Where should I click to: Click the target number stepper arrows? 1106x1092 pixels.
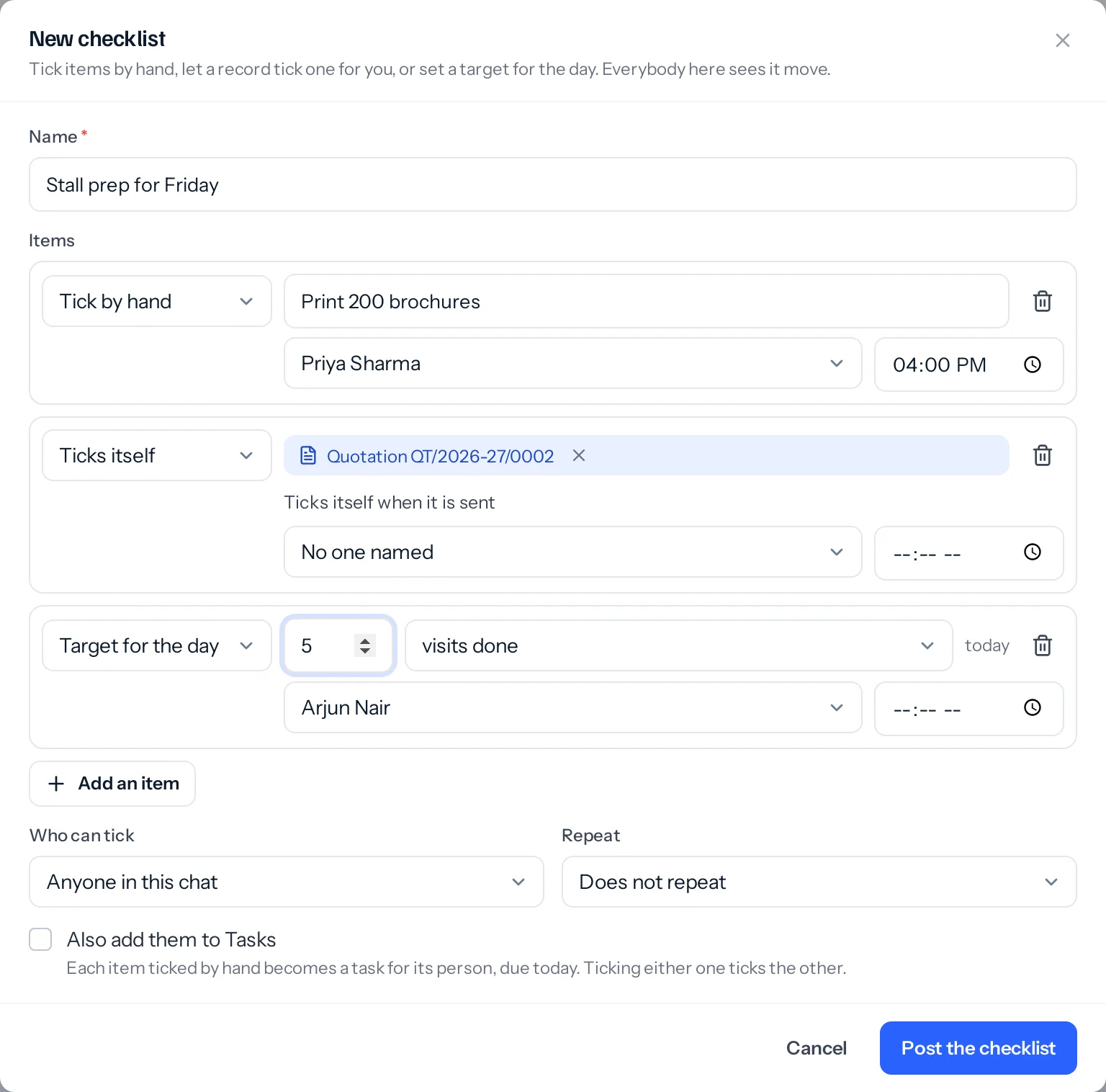point(365,645)
